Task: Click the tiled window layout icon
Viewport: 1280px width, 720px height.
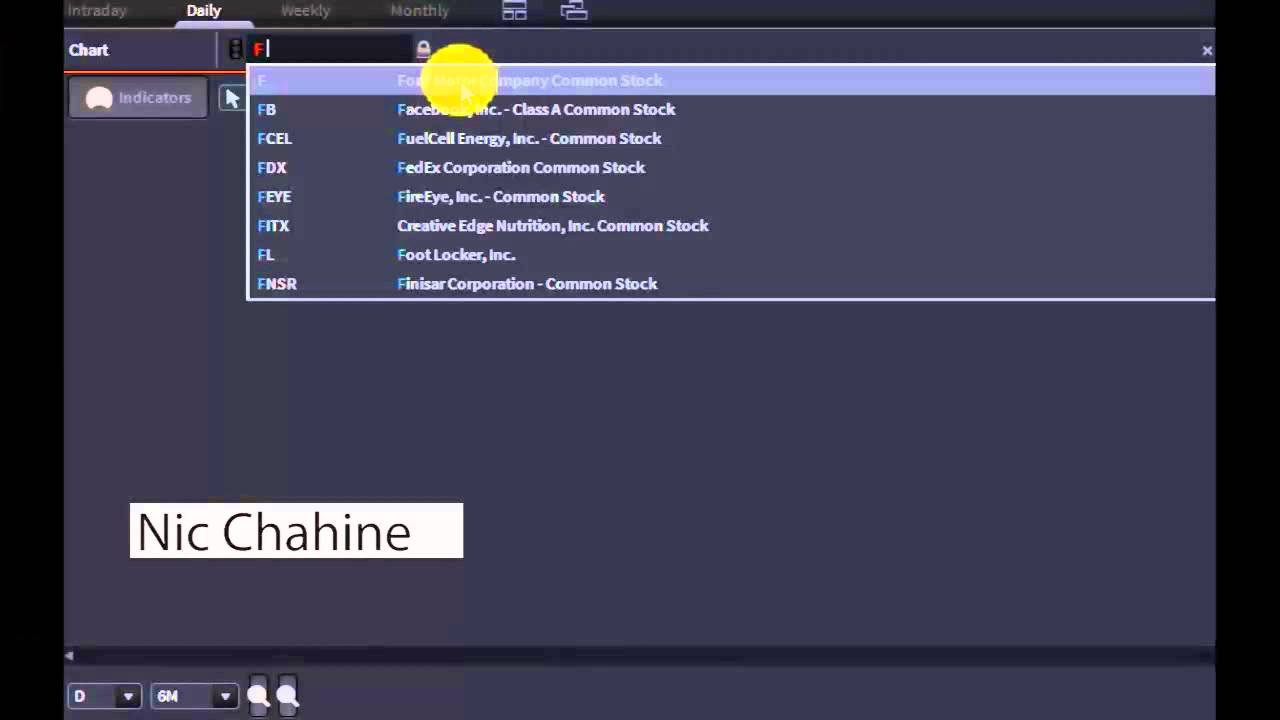Action: pyautogui.click(x=514, y=11)
